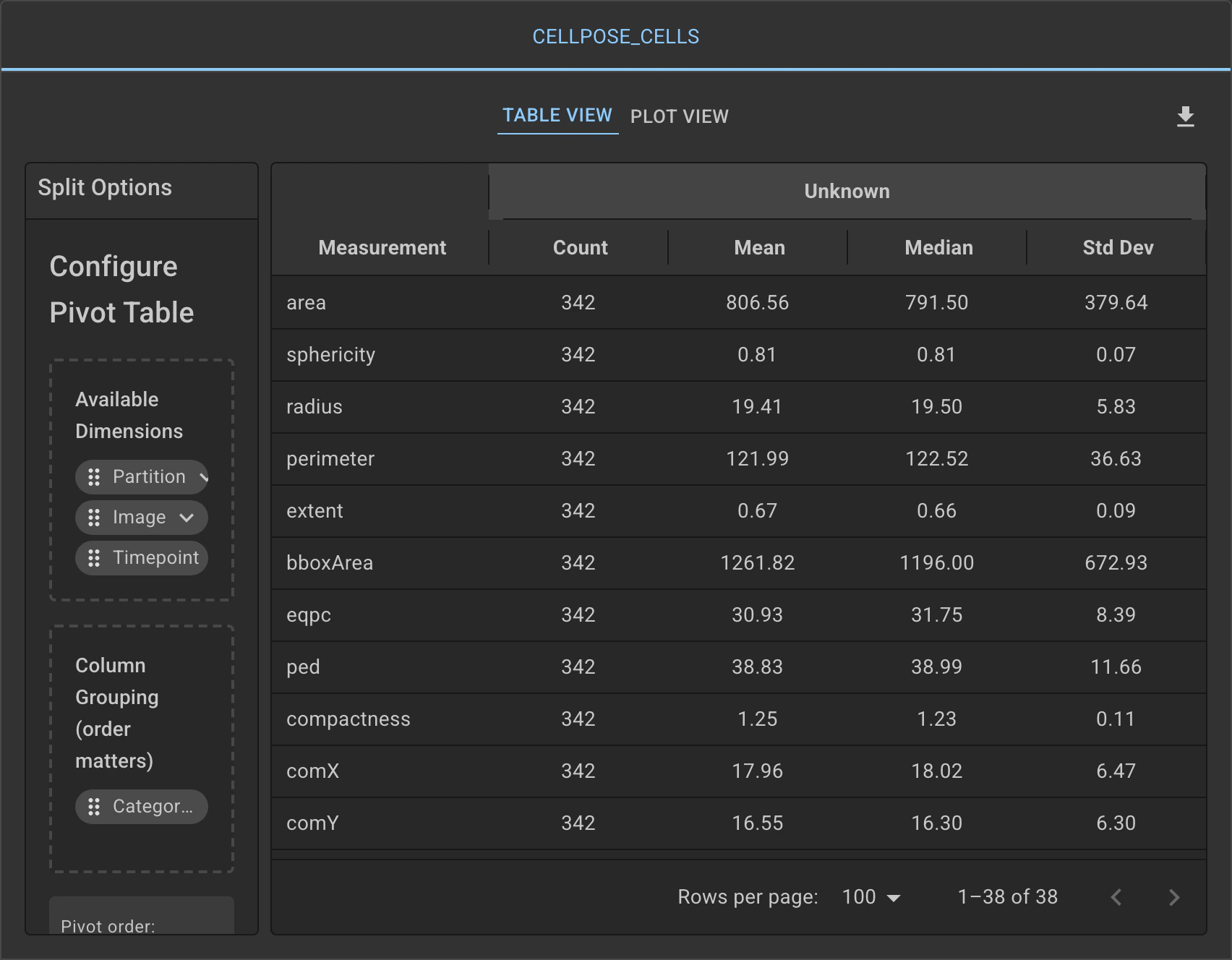This screenshot has width=1232, height=960.
Task: Click the sphericity measurement row
Action: point(738,355)
